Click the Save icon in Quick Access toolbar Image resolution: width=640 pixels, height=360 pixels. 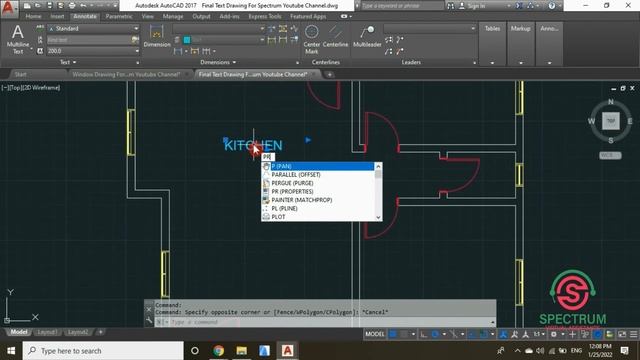49,6
